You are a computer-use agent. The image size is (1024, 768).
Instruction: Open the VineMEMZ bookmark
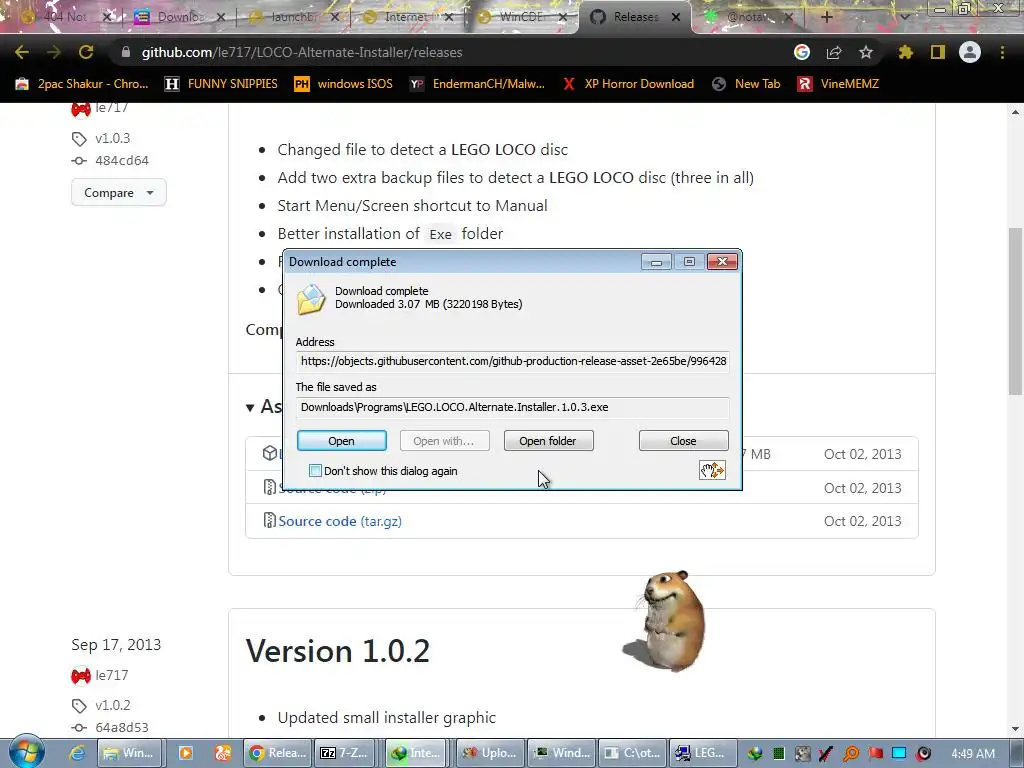(839, 84)
